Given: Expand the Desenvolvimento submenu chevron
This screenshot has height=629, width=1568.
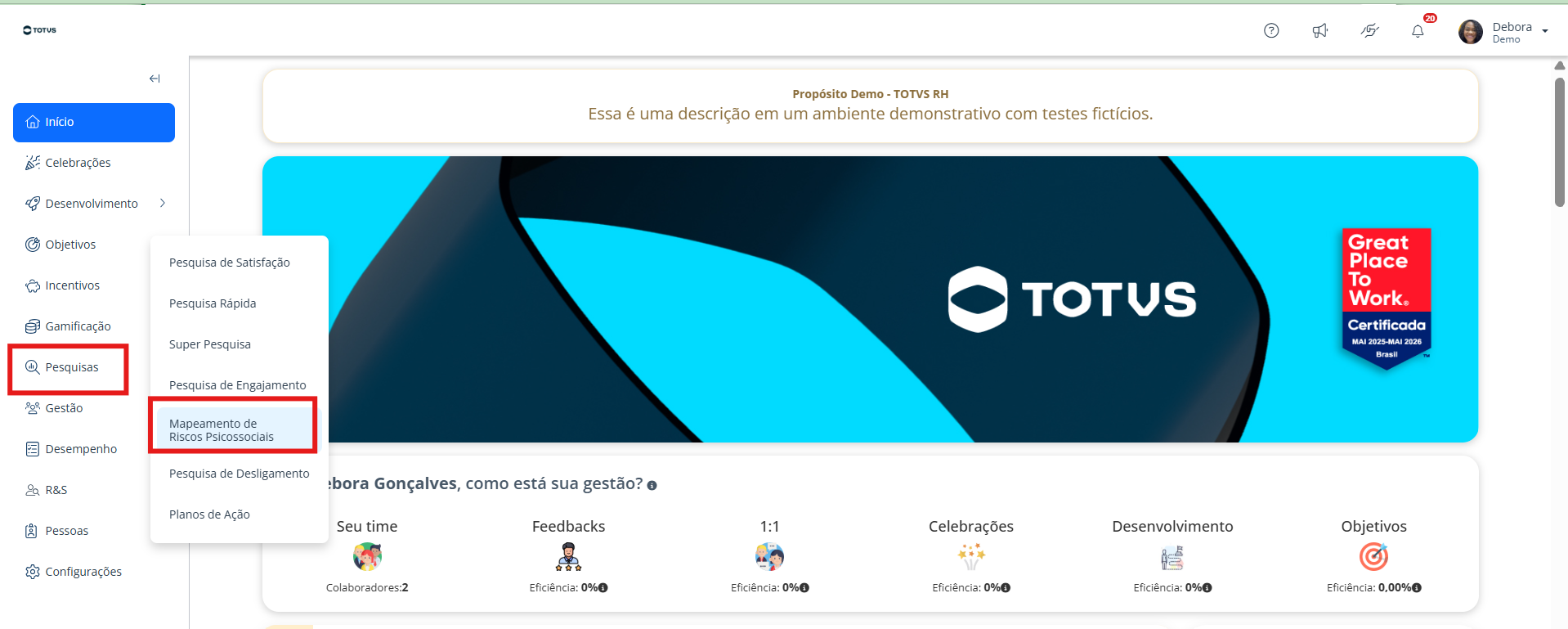Looking at the screenshot, I should tap(163, 203).
